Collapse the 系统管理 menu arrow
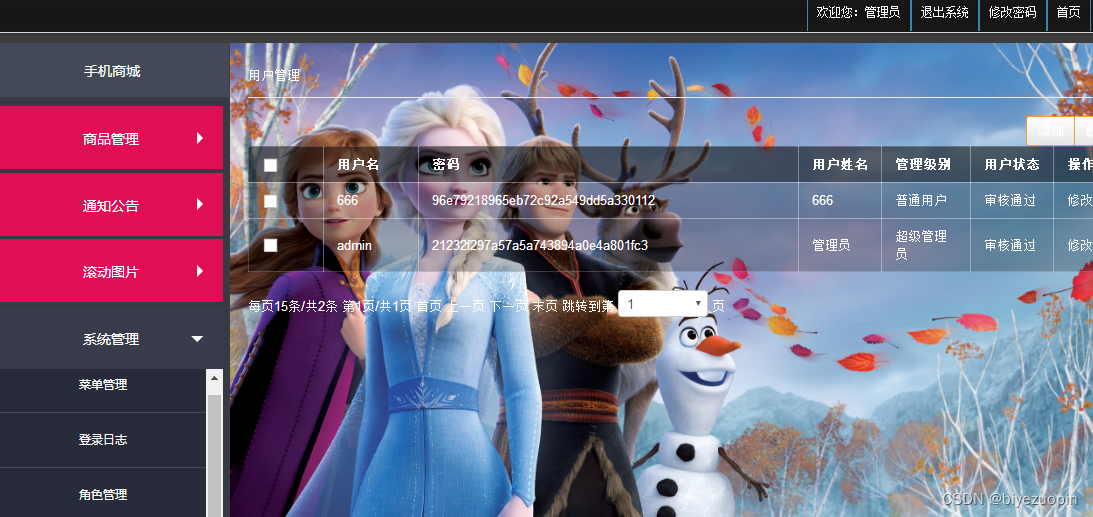The image size is (1093, 517). [x=197, y=339]
